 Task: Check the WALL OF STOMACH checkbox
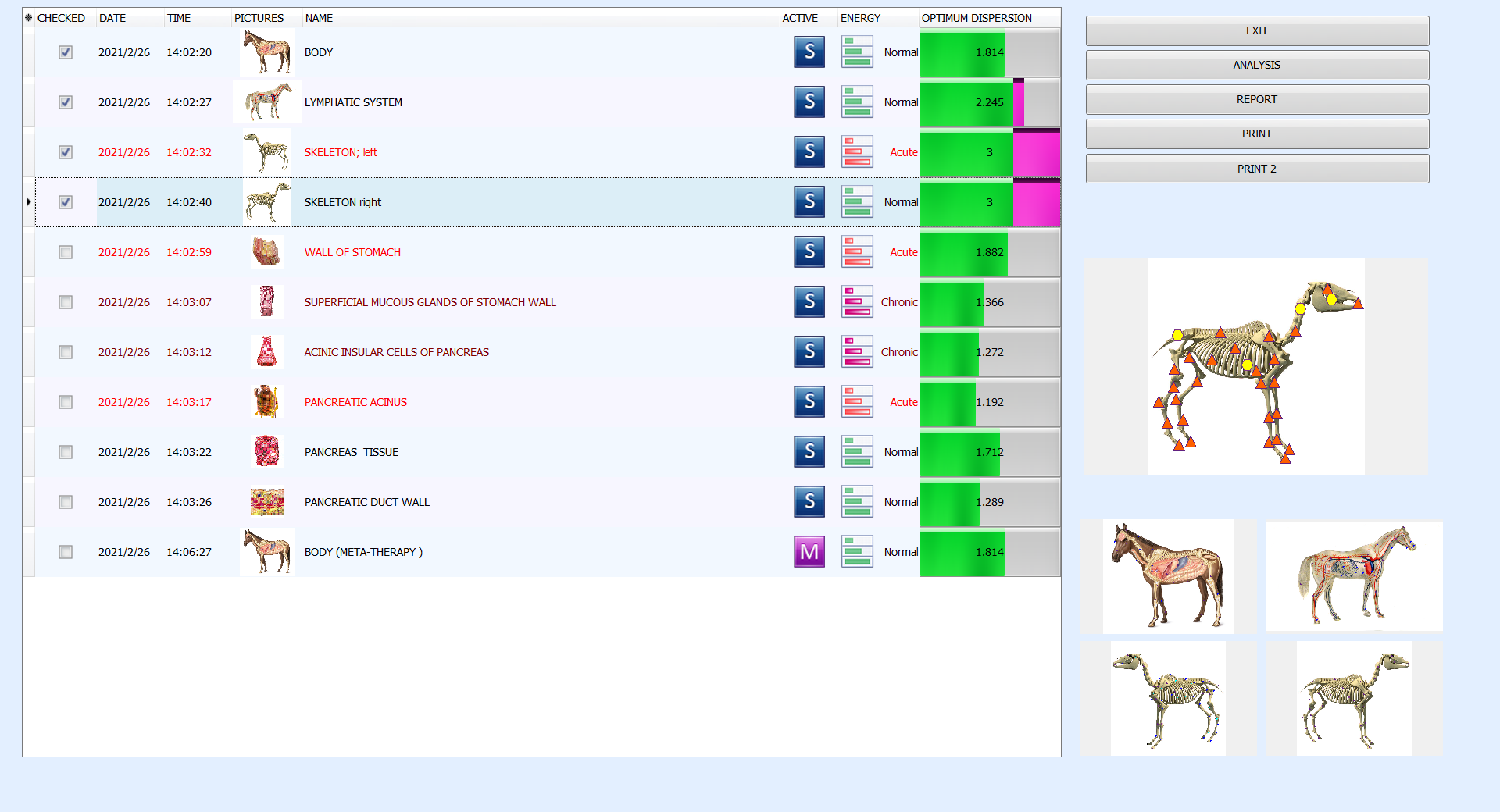pos(66,252)
